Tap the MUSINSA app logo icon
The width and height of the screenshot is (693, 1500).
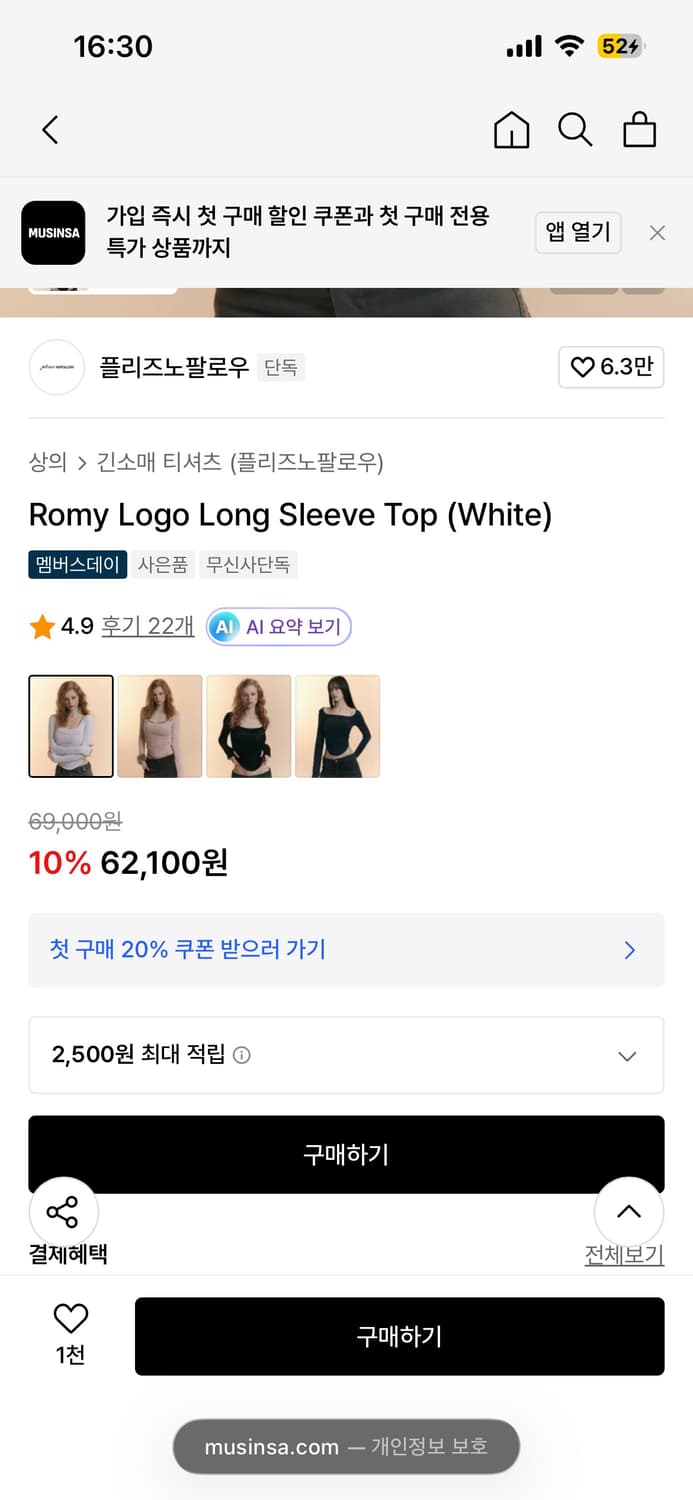pyautogui.click(x=53, y=233)
